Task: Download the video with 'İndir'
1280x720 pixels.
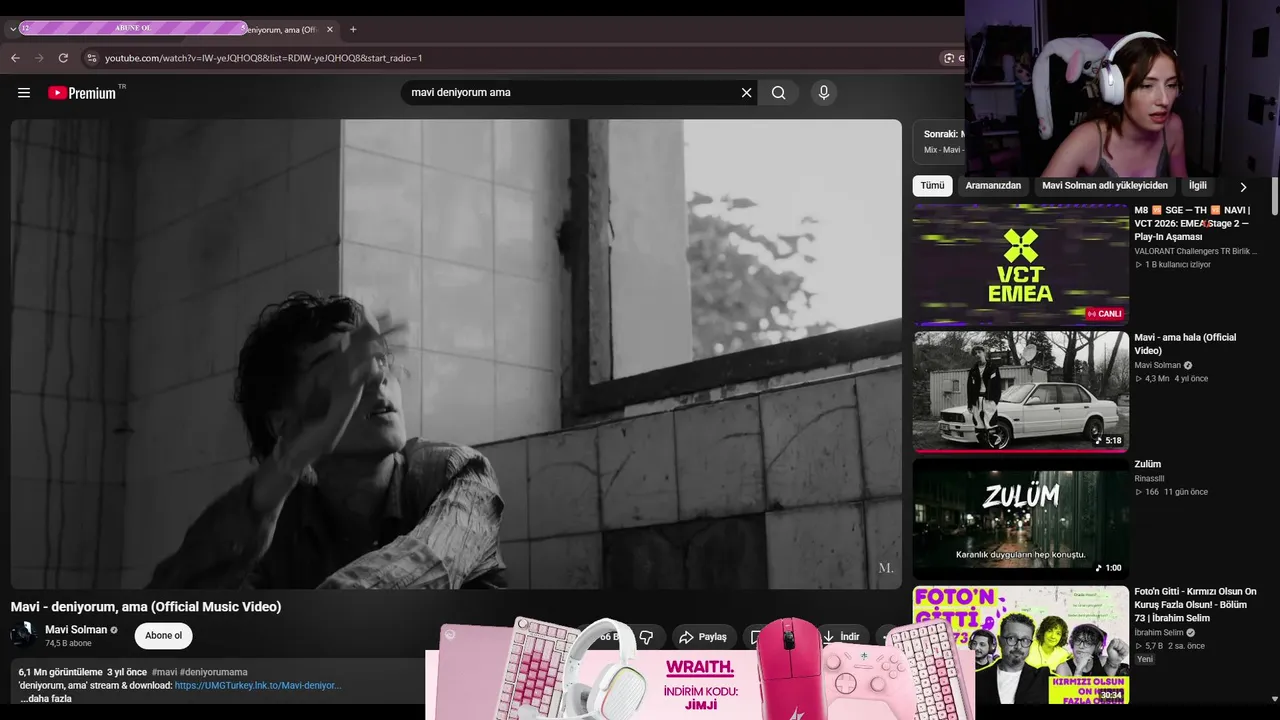Action: click(x=841, y=637)
